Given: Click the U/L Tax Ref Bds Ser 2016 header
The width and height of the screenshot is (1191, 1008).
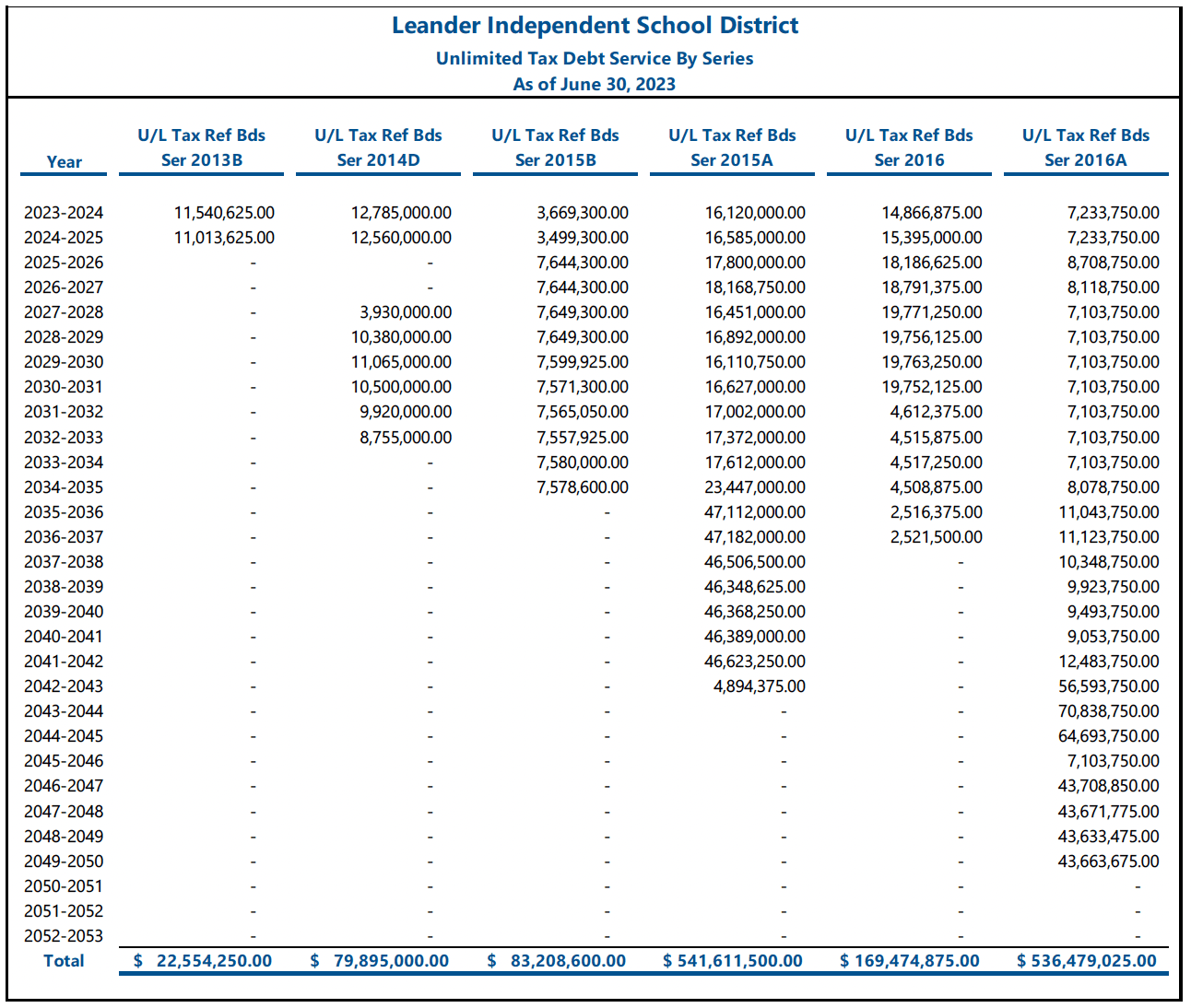Looking at the screenshot, I should pos(910,147).
